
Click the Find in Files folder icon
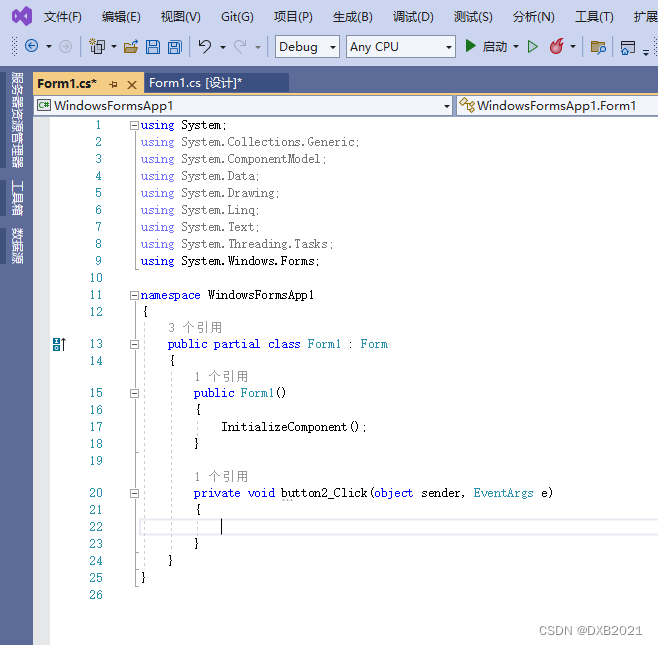tap(598, 47)
